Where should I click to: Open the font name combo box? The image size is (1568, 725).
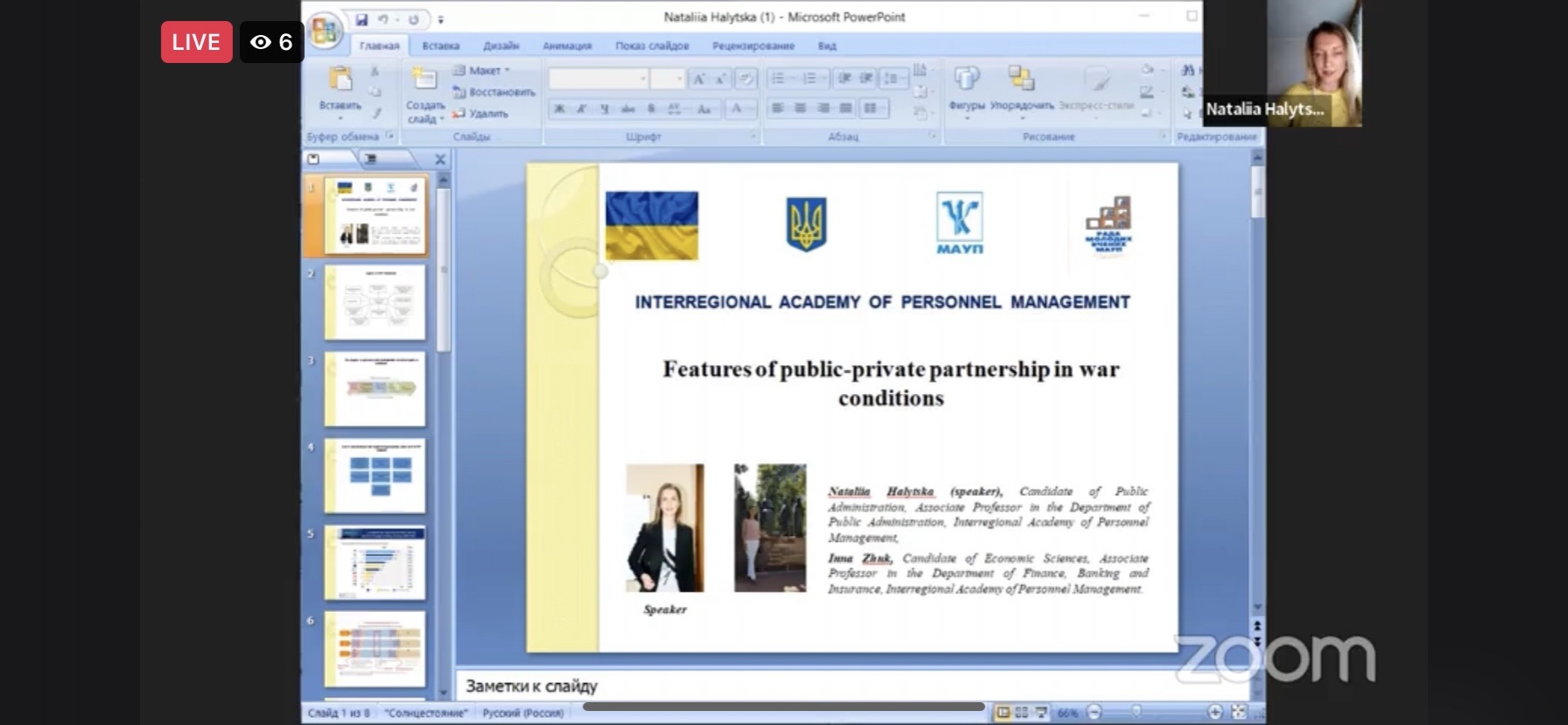[598, 80]
